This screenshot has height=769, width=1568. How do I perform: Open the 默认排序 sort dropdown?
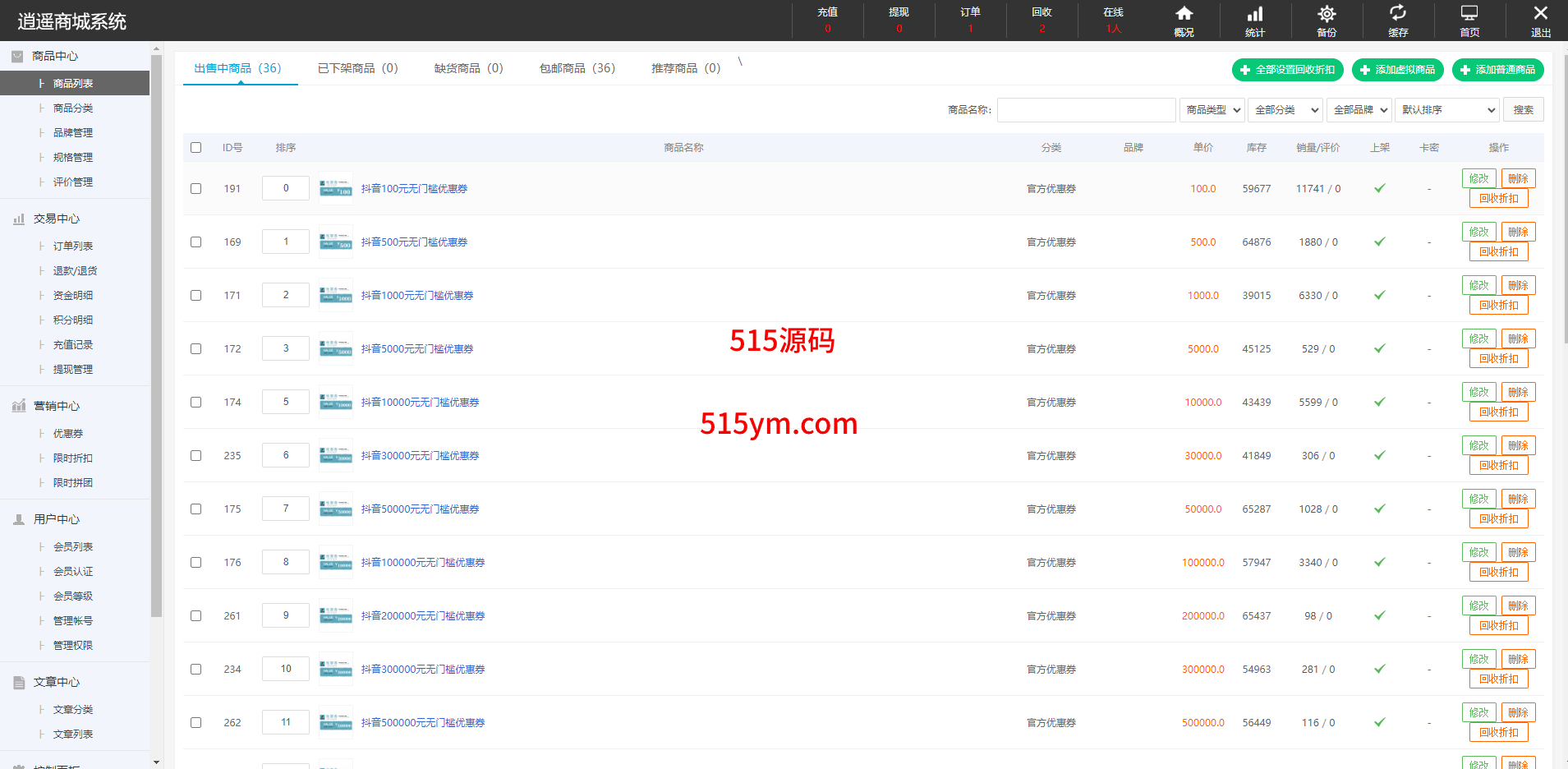[x=1447, y=110]
